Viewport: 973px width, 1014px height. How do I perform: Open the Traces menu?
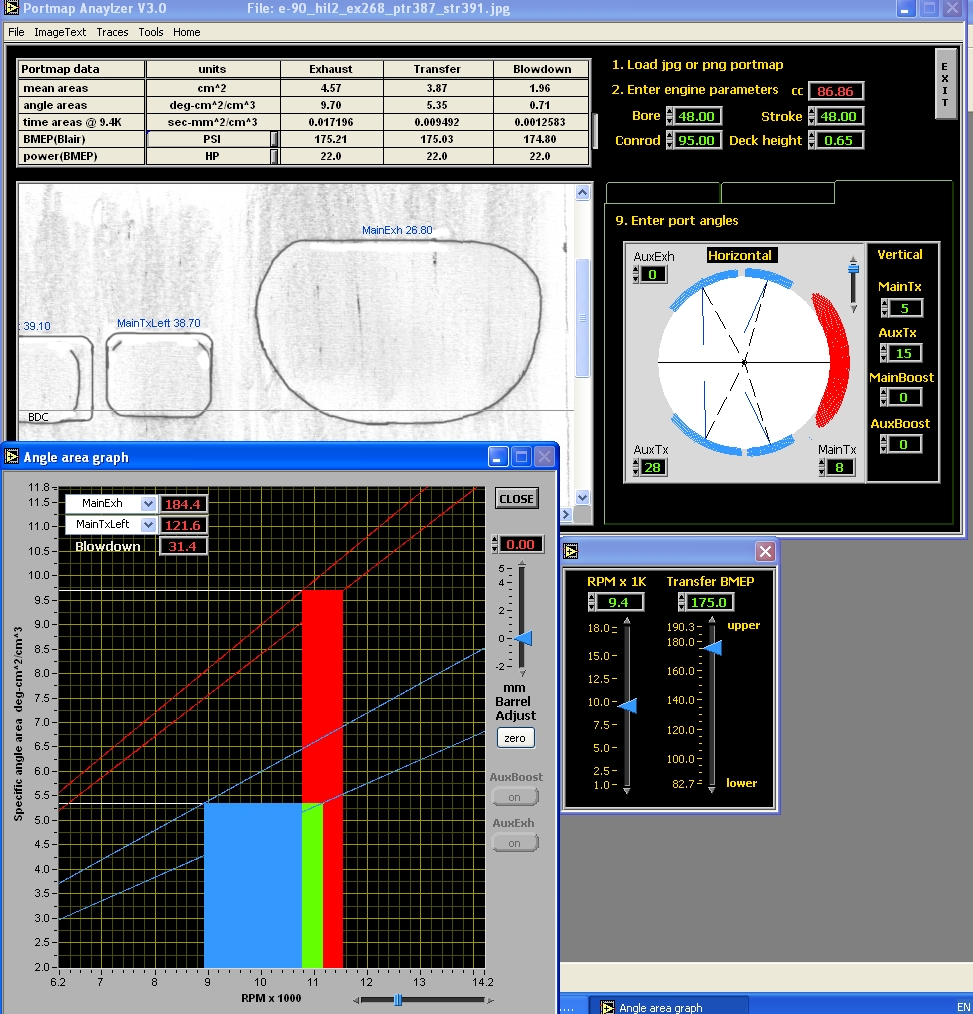(112, 32)
